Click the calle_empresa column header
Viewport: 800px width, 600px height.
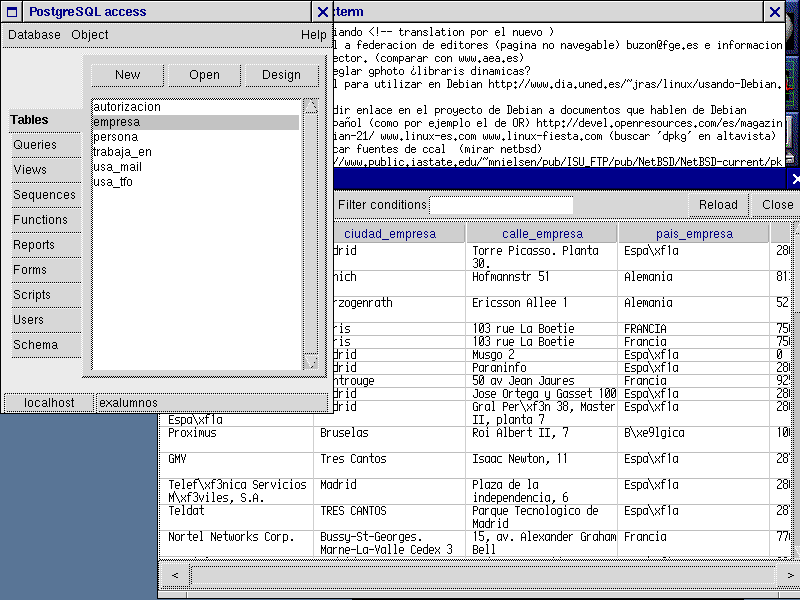(x=542, y=234)
